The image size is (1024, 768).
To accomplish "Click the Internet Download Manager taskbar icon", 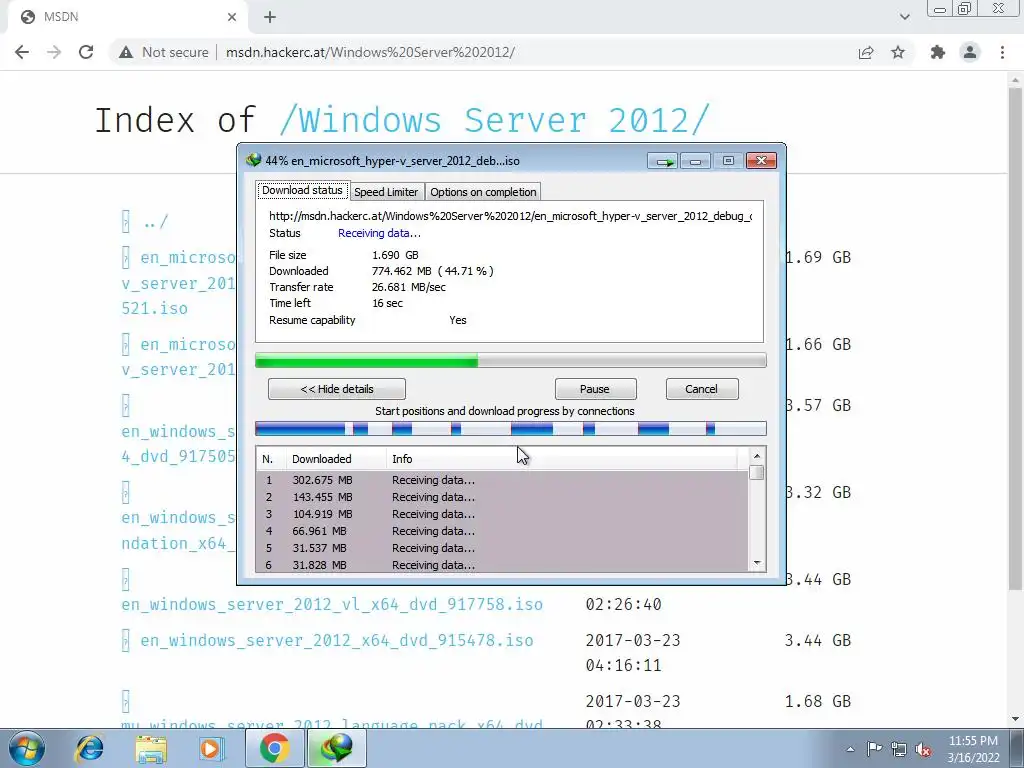I will click(x=337, y=748).
